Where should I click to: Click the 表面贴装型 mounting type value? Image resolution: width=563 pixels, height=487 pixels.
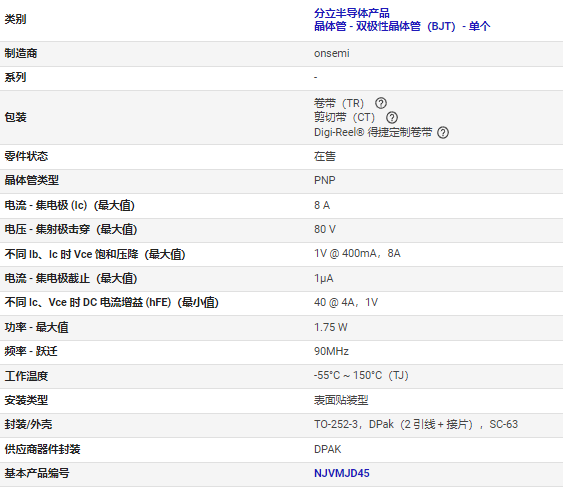pos(341,400)
